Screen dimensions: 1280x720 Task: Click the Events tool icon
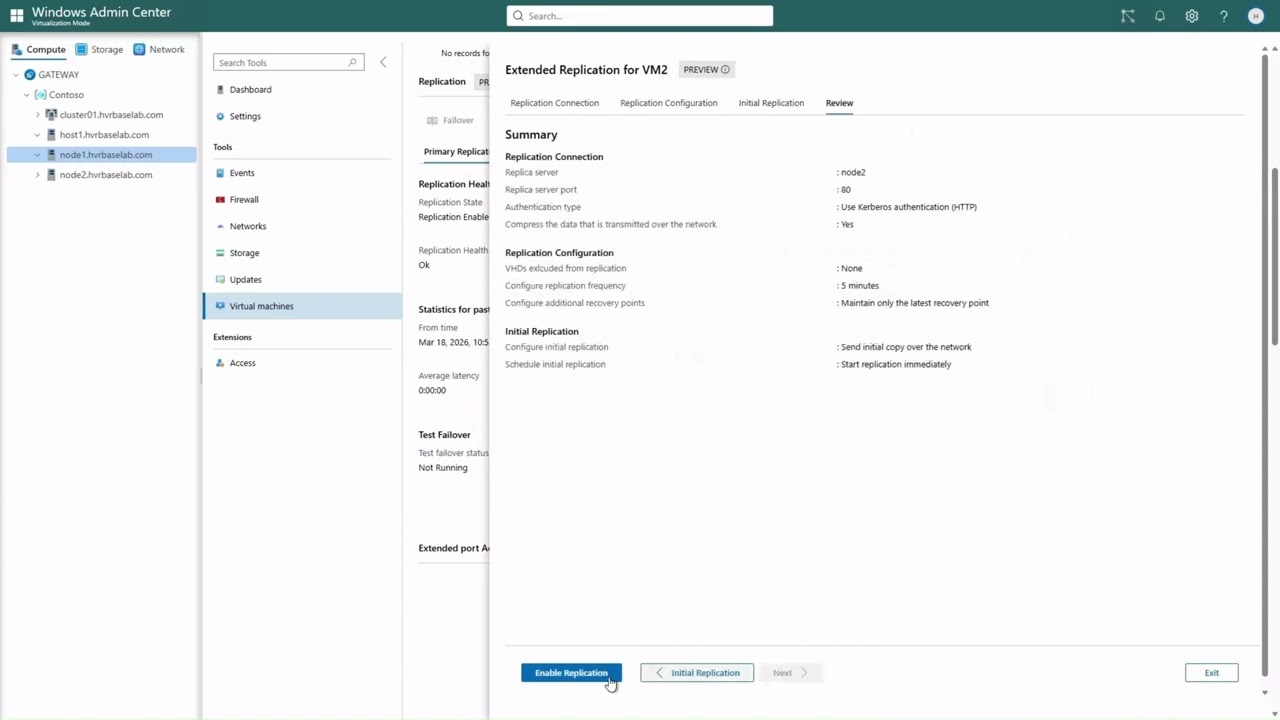coord(221,173)
